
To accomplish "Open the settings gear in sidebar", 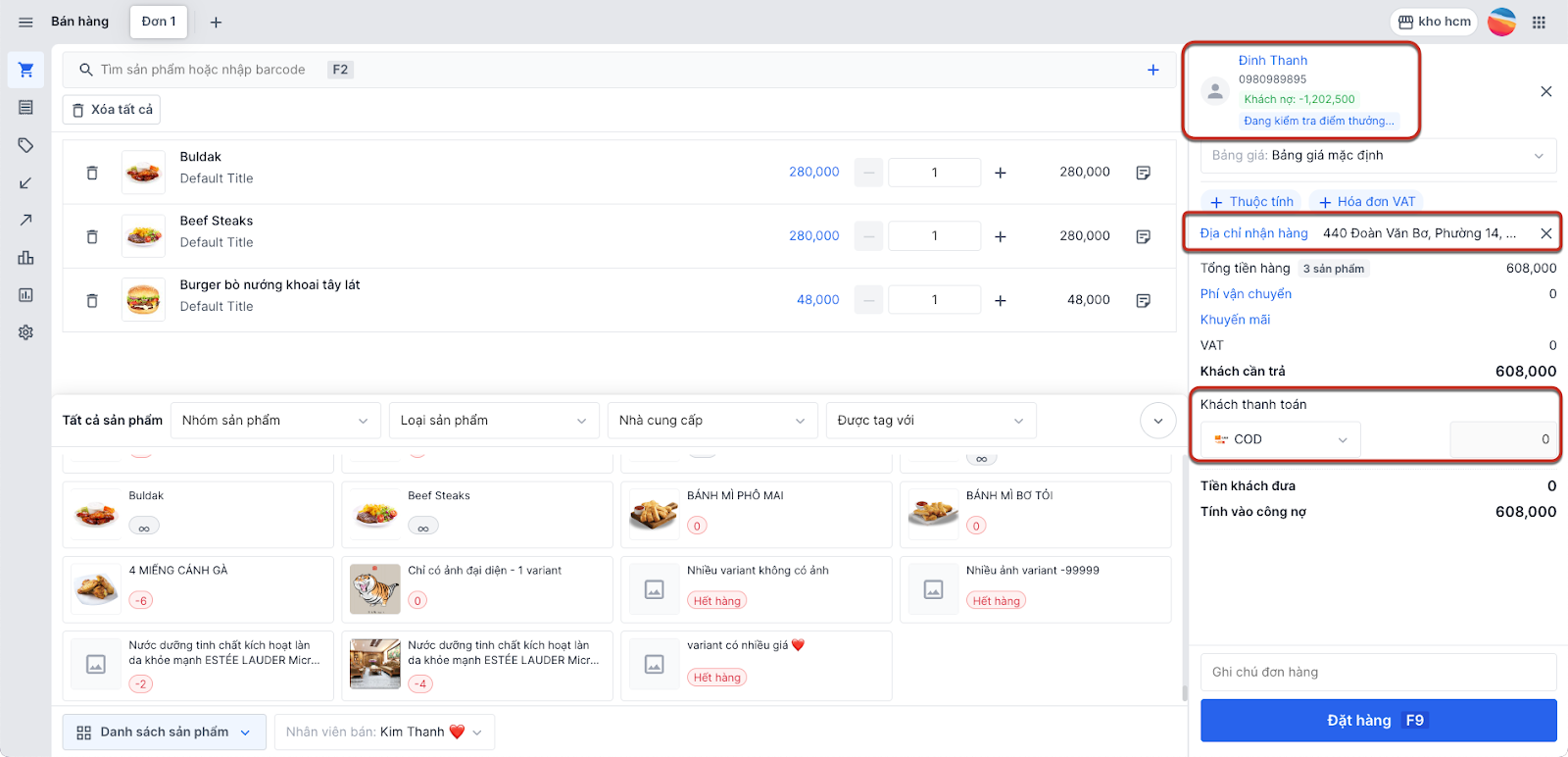I will pyautogui.click(x=25, y=332).
